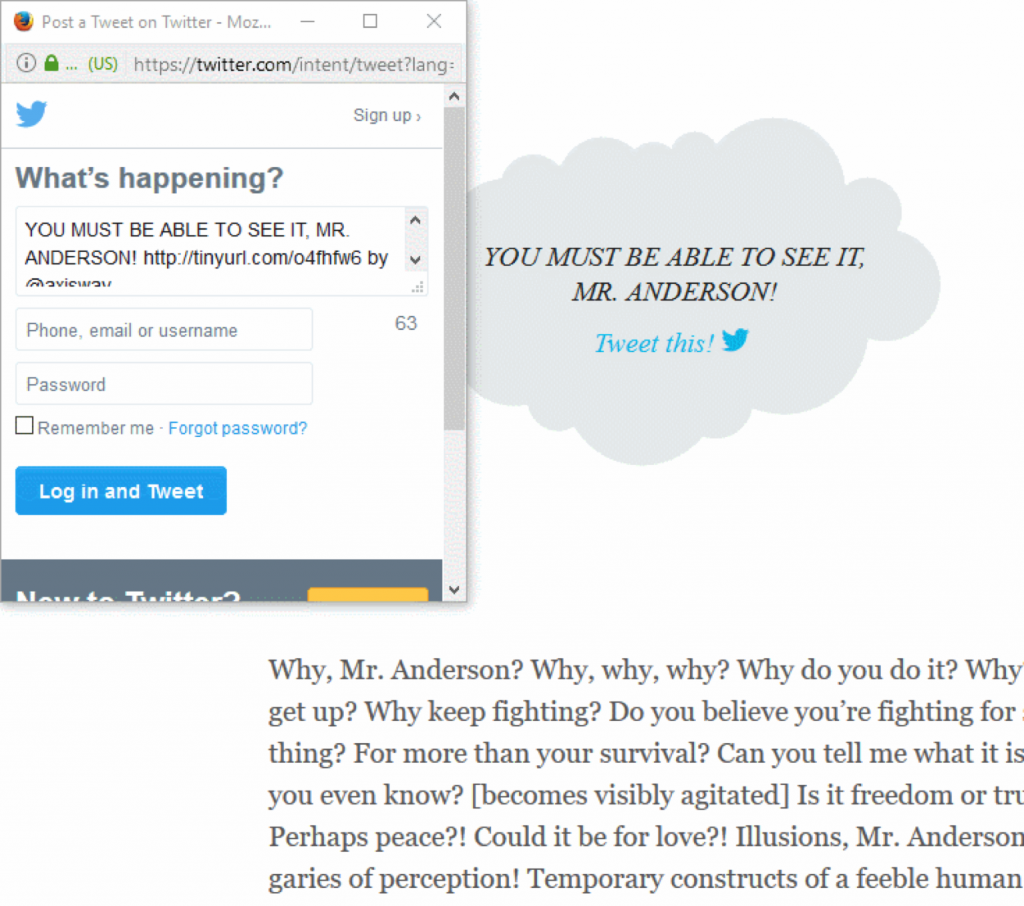Maximize the Post a Tweet window
Screen dimensions: 1024x906
(x=370, y=22)
